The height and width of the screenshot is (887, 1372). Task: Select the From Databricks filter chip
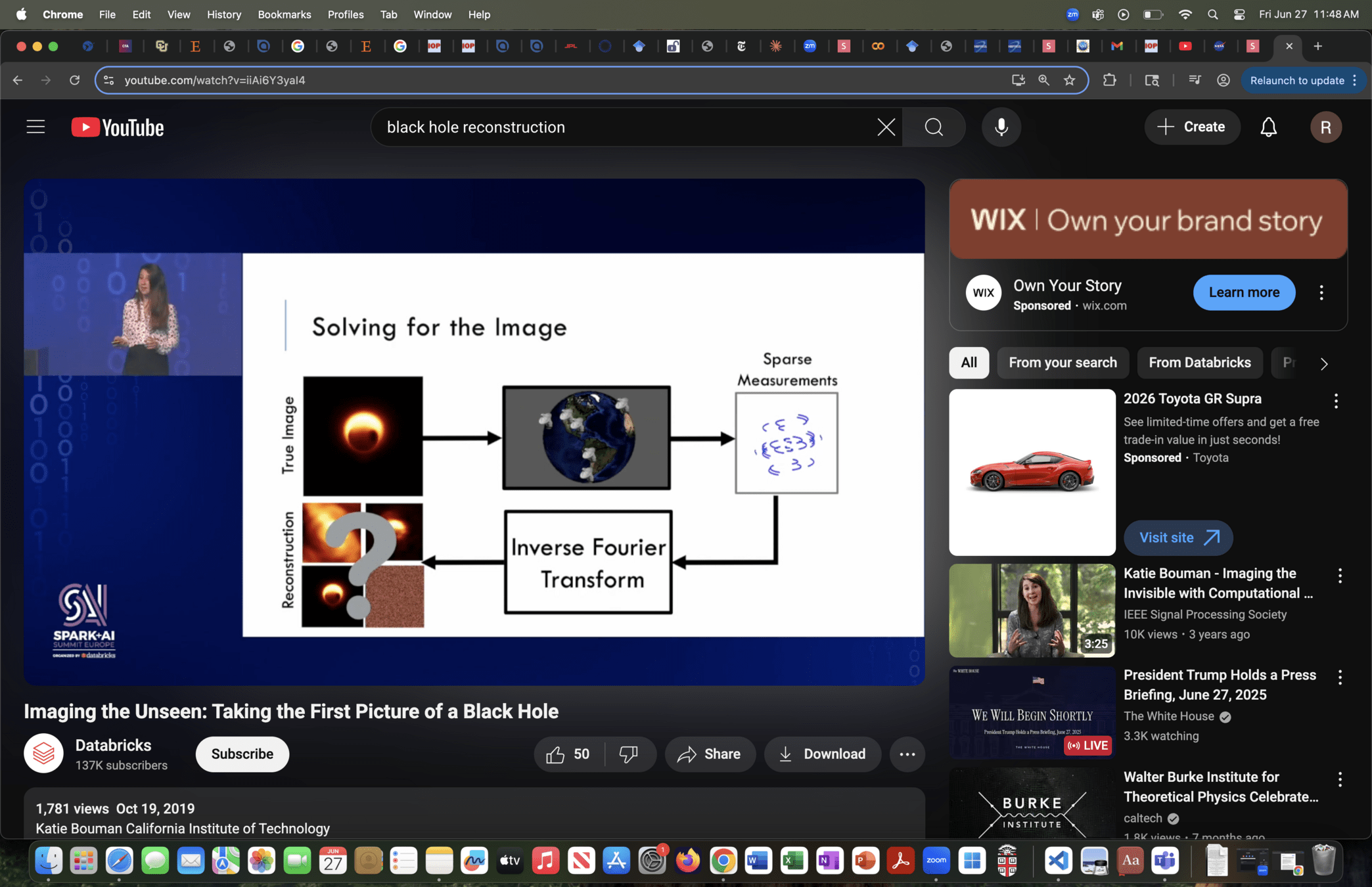tap(1199, 363)
